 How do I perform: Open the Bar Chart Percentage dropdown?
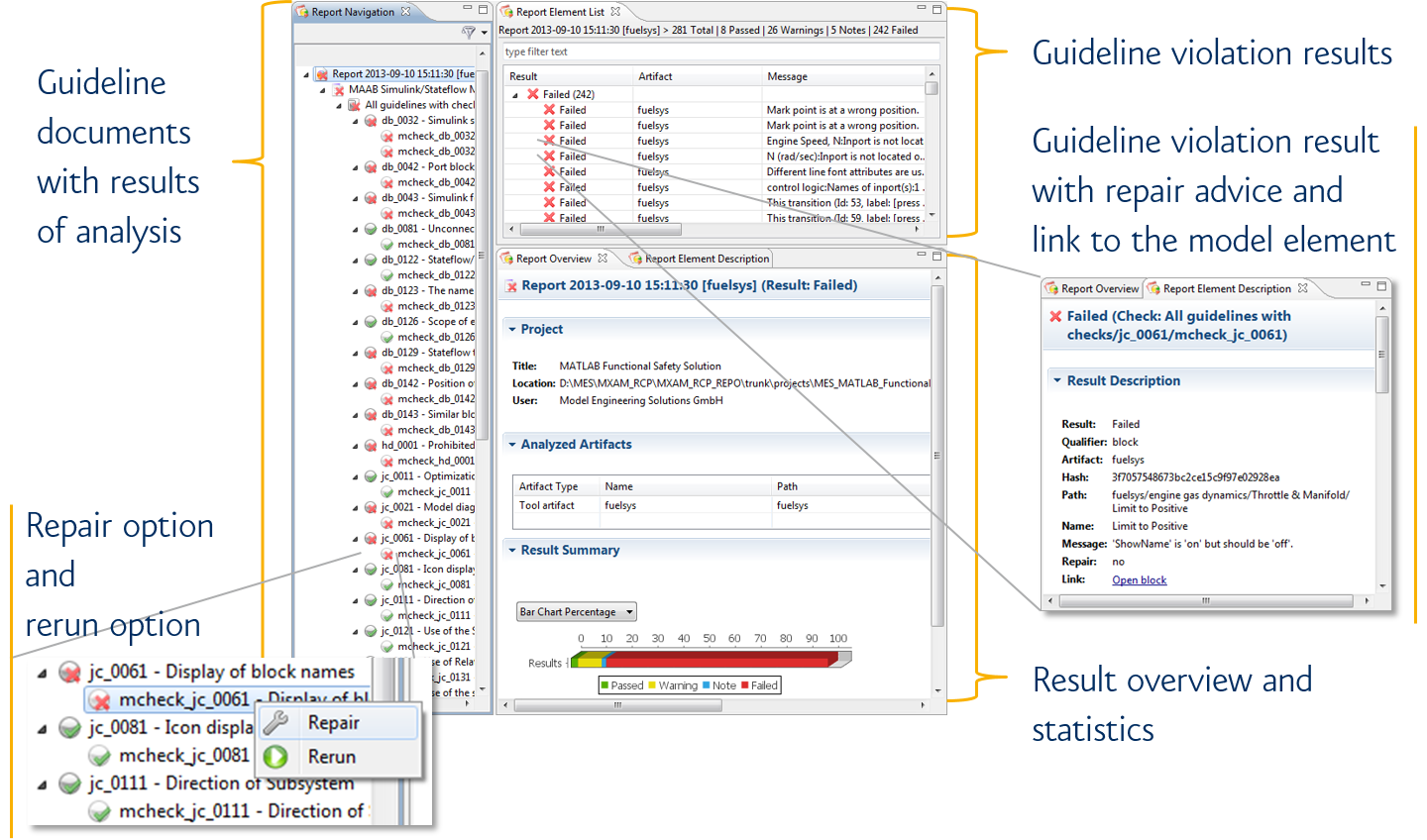tap(576, 612)
